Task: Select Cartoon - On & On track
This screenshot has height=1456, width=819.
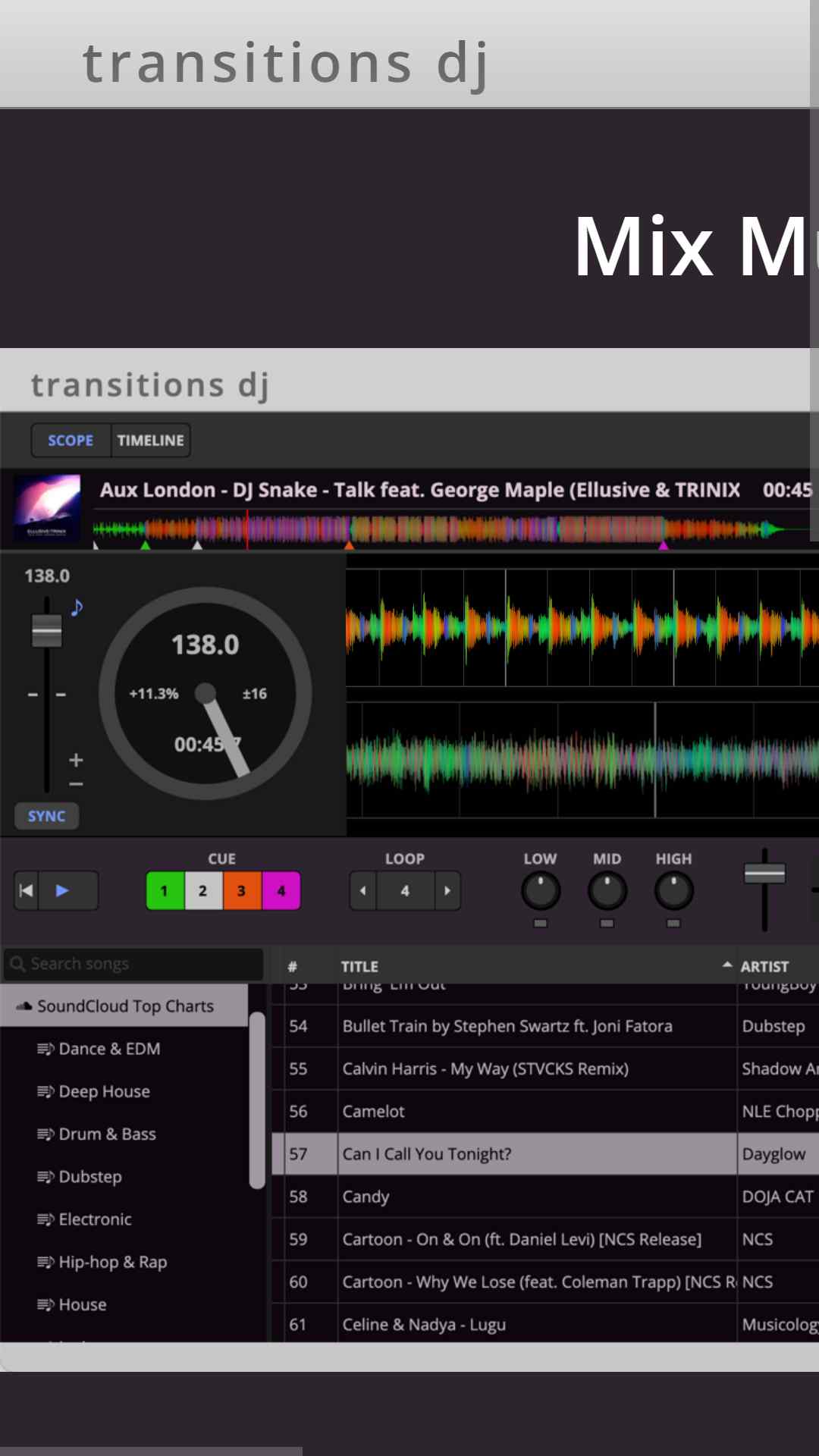Action: pyautogui.click(x=522, y=1239)
